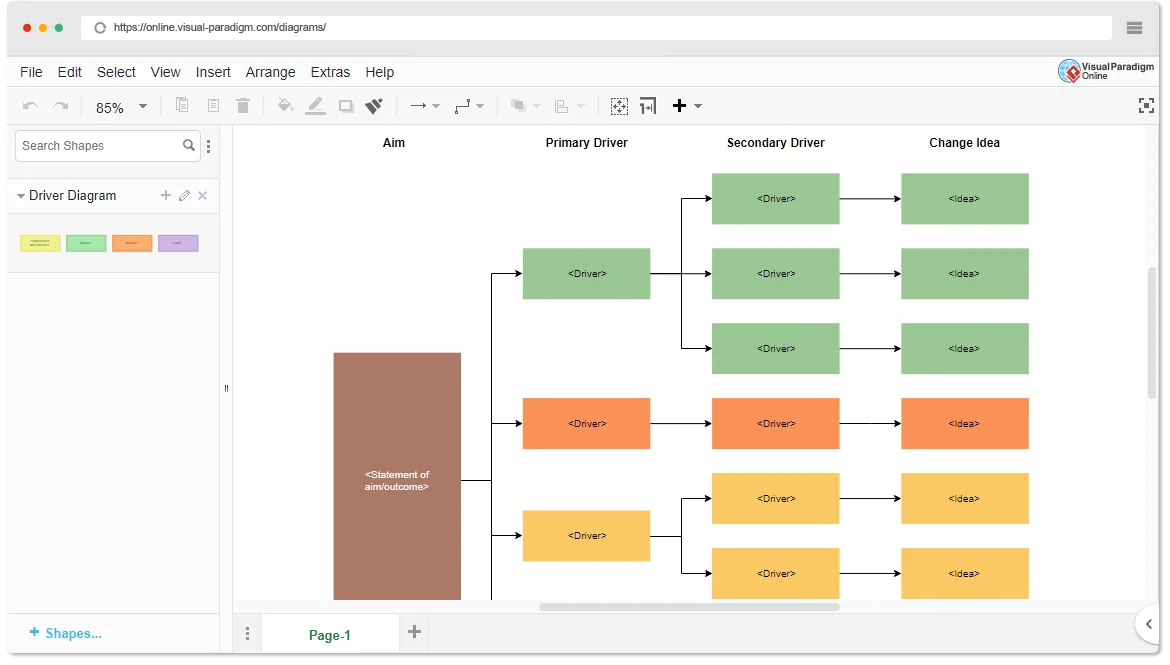Viewport: 1170px width, 665px height.
Task: Open the File menu
Action: pyautogui.click(x=31, y=72)
